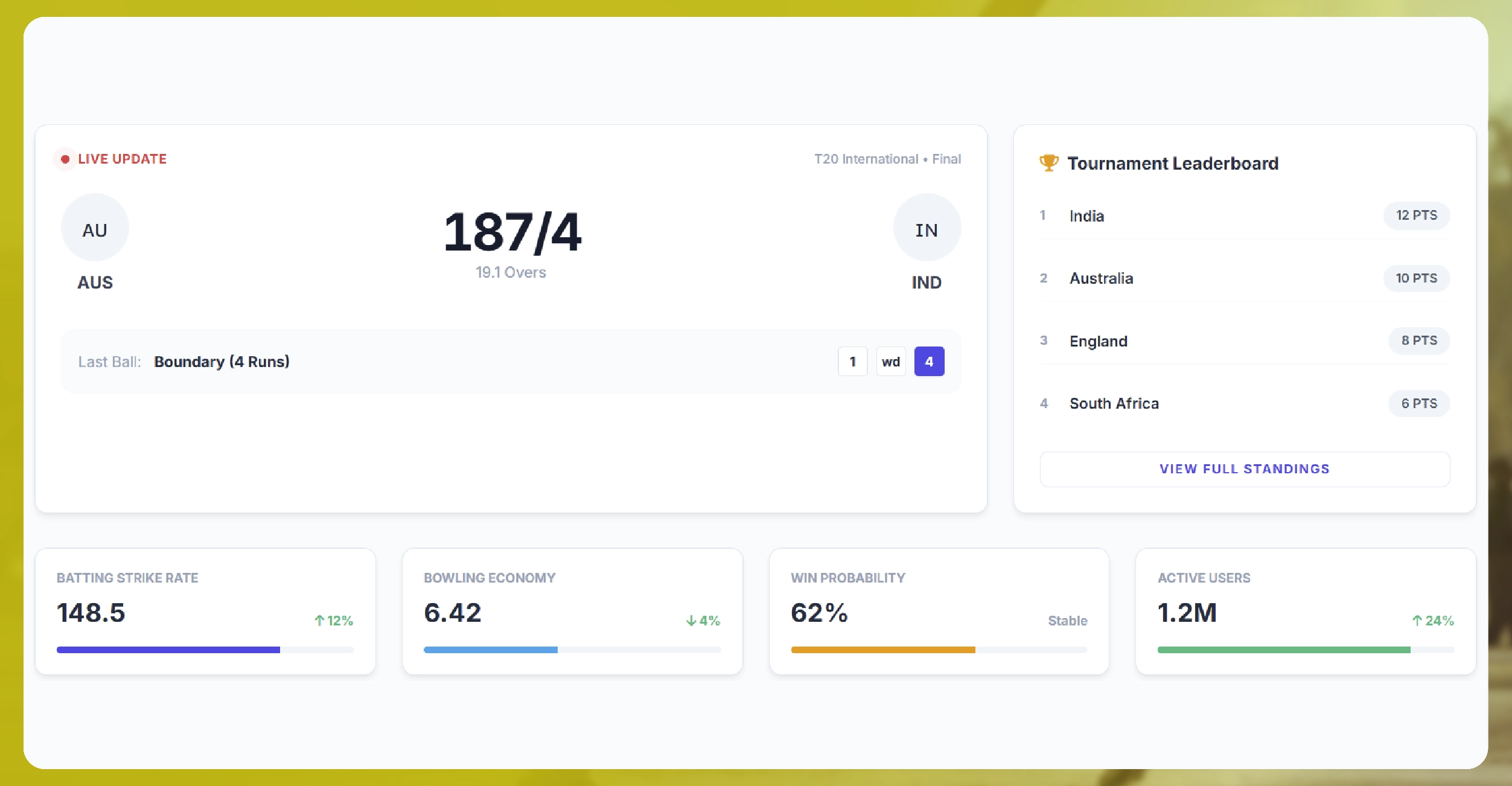Click the 12 PTS badge for India
1512x786 pixels.
pyautogui.click(x=1416, y=216)
